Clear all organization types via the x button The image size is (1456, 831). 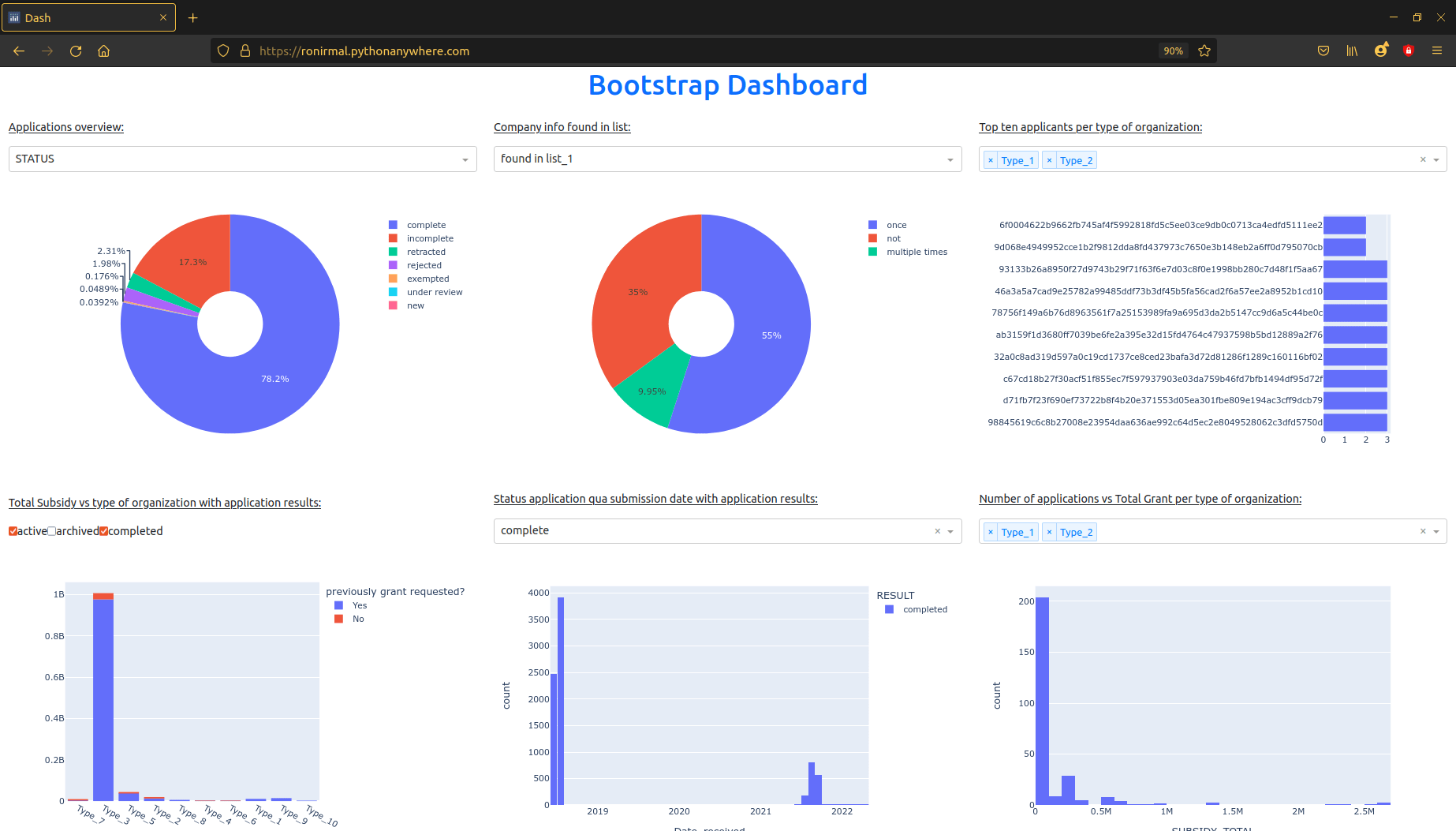pos(1424,159)
